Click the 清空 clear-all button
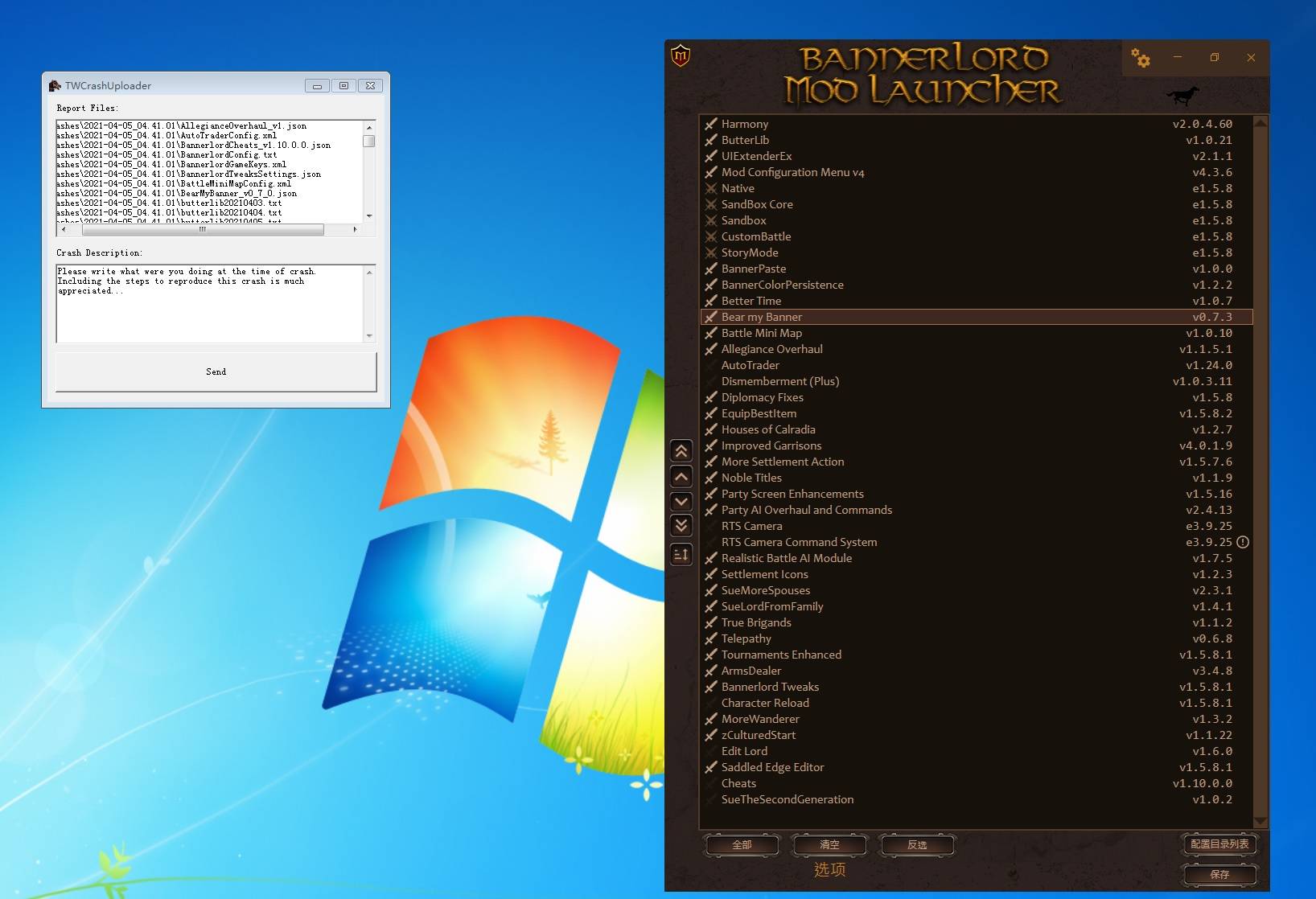The image size is (1316, 899). click(829, 845)
